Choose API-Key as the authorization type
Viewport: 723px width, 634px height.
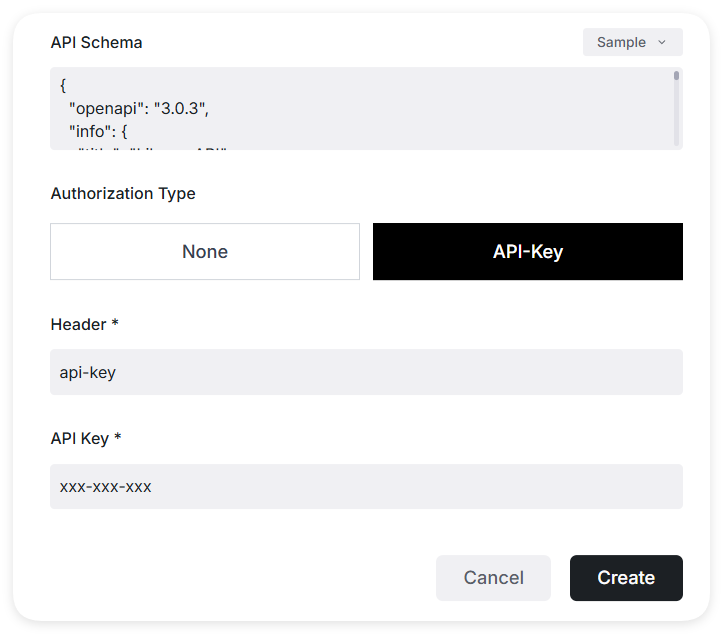tap(527, 252)
